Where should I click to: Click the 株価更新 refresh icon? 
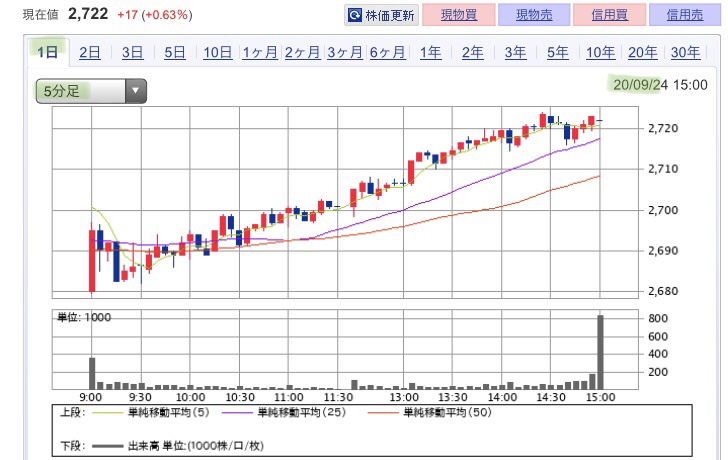click(x=355, y=15)
